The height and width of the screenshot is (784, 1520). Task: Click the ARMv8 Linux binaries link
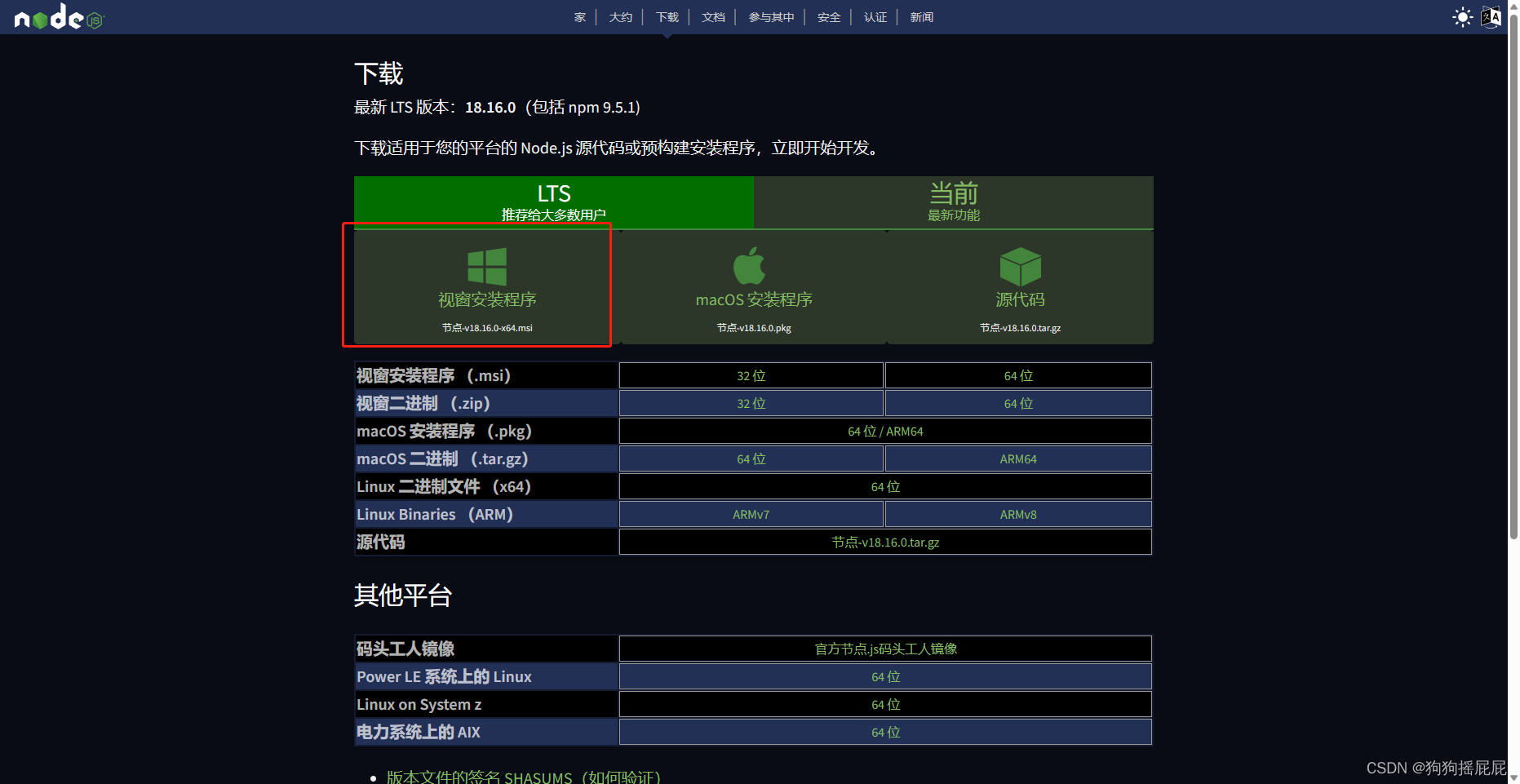coord(1018,514)
